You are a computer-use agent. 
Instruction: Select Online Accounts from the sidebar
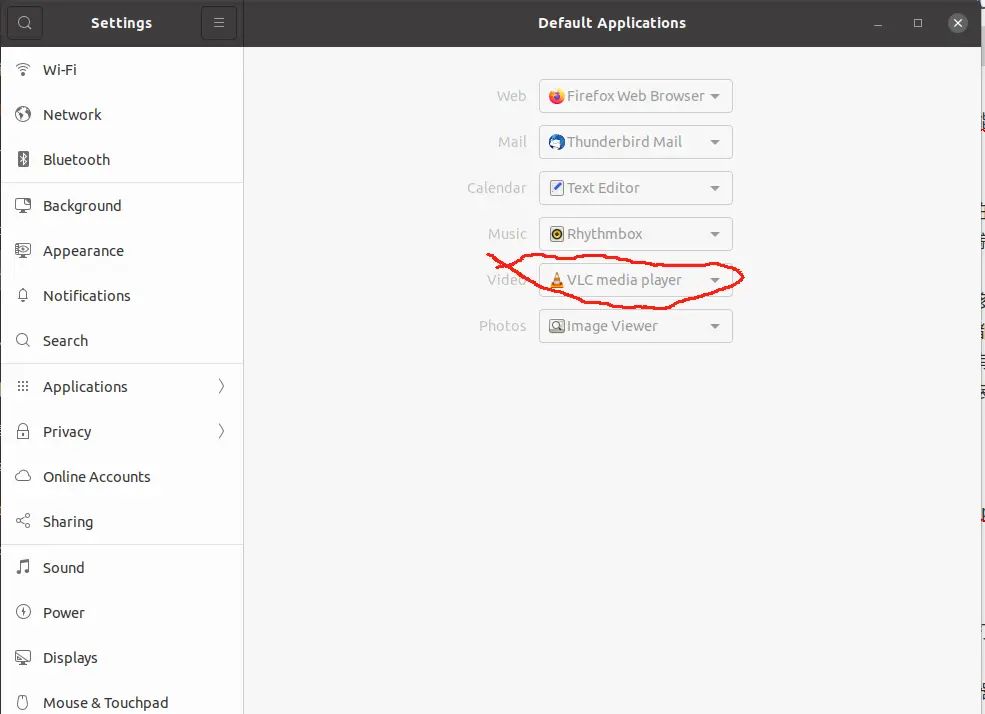tap(97, 477)
